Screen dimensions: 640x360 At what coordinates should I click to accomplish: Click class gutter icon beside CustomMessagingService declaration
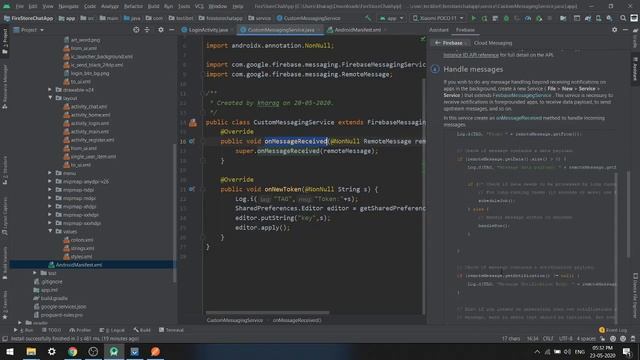coord(193,122)
